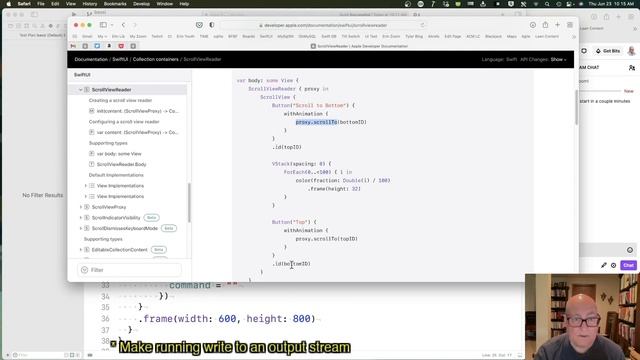This screenshot has height=360, width=640.
Task: Click settings gear icon beside Chat button
Action: (613, 265)
